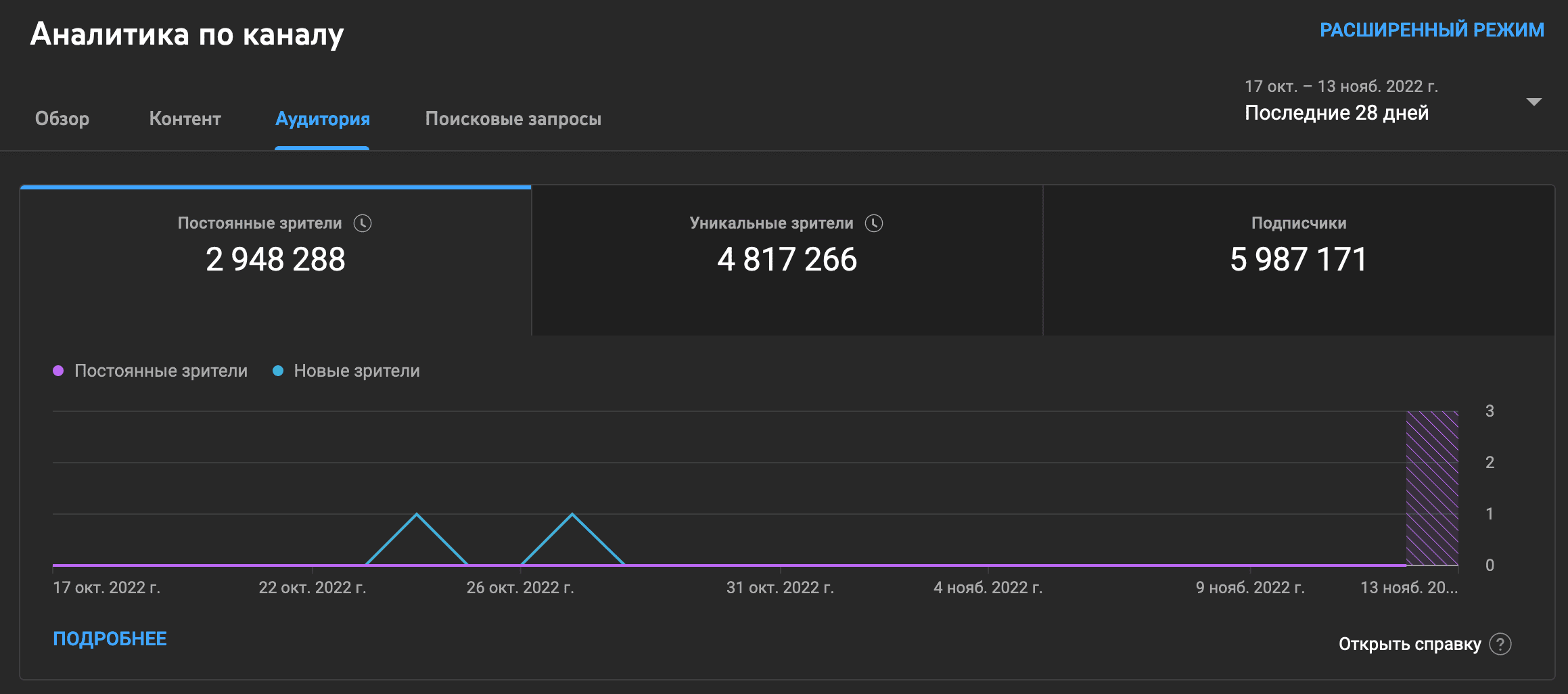Image resolution: width=1568 pixels, height=694 pixels.
Task: Click the Постоянные зрители legend label
Action: pyautogui.click(x=161, y=371)
